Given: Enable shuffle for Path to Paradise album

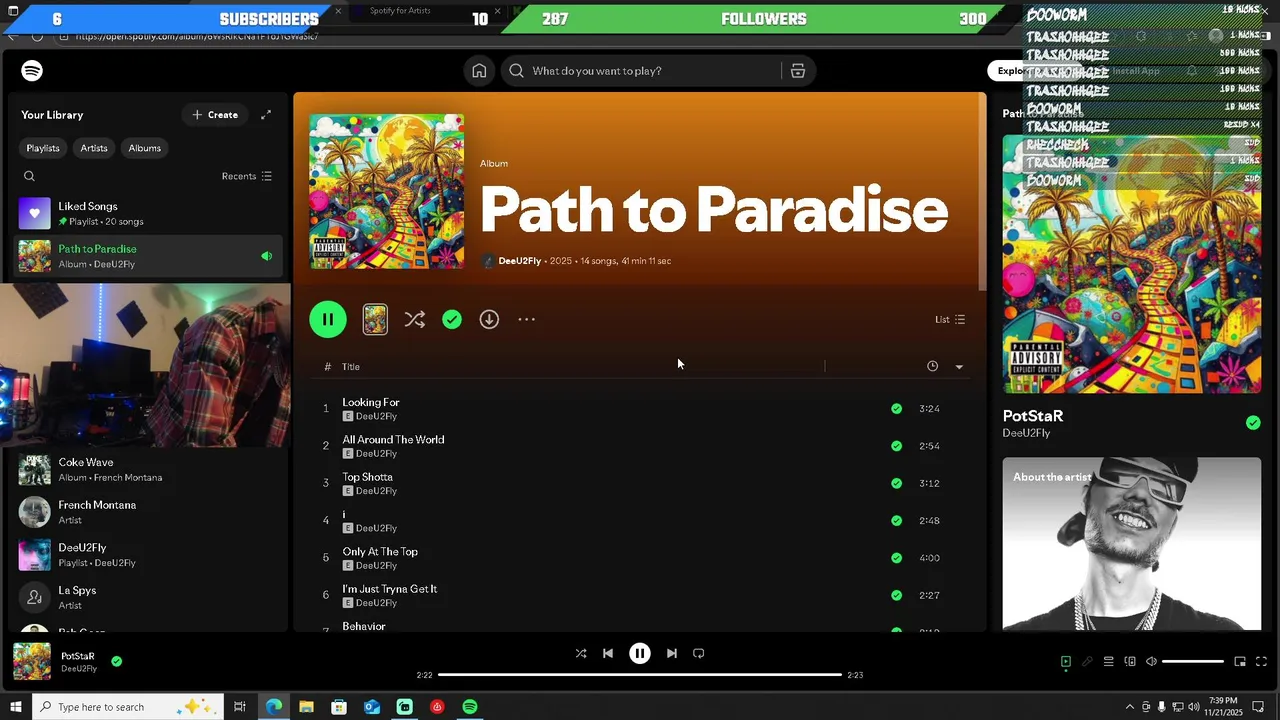Looking at the screenshot, I should point(414,319).
